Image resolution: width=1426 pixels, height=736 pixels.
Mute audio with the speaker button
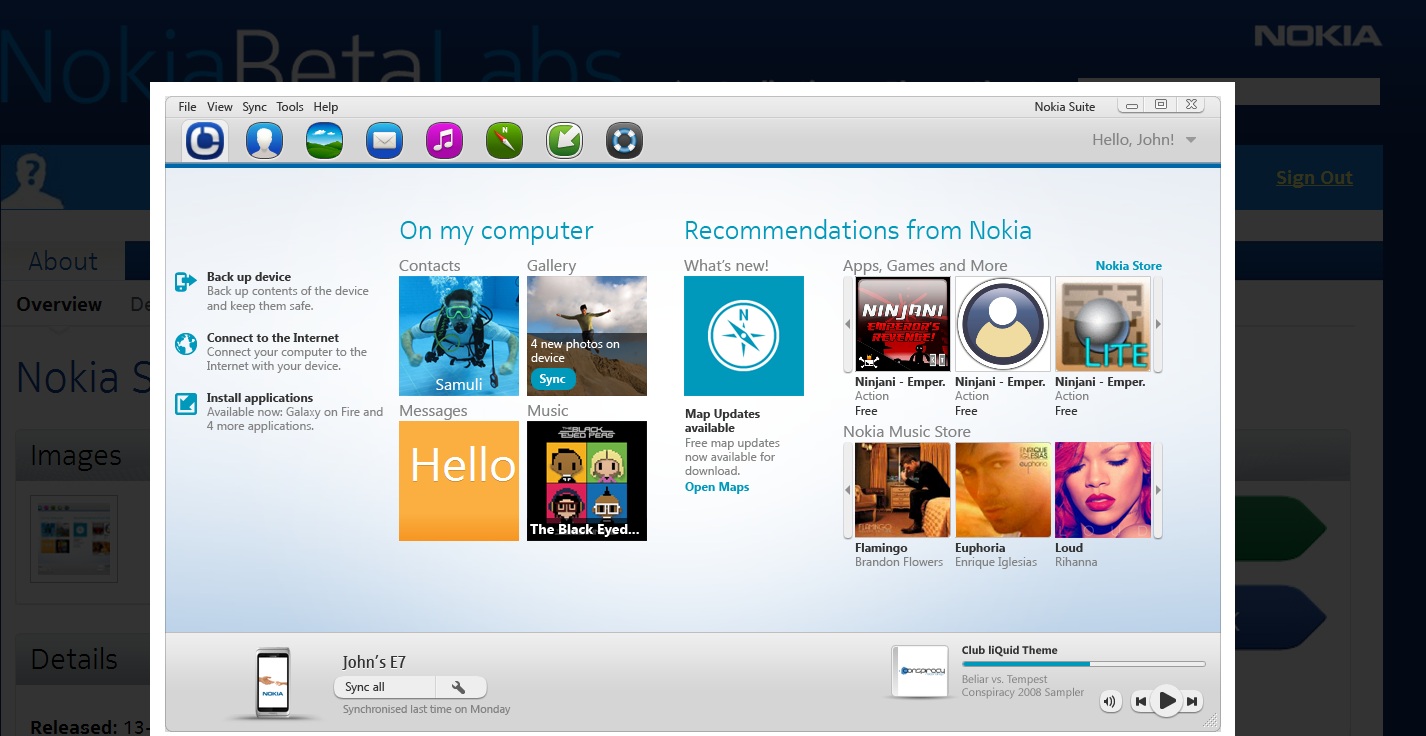click(1110, 701)
